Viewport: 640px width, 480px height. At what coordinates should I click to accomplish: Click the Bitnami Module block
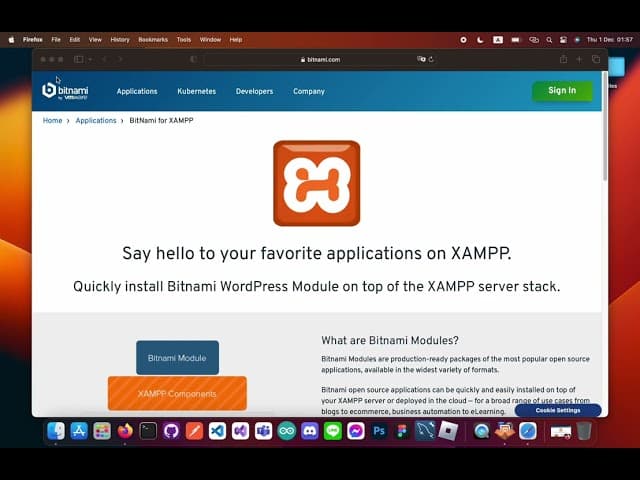[x=178, y=358]
